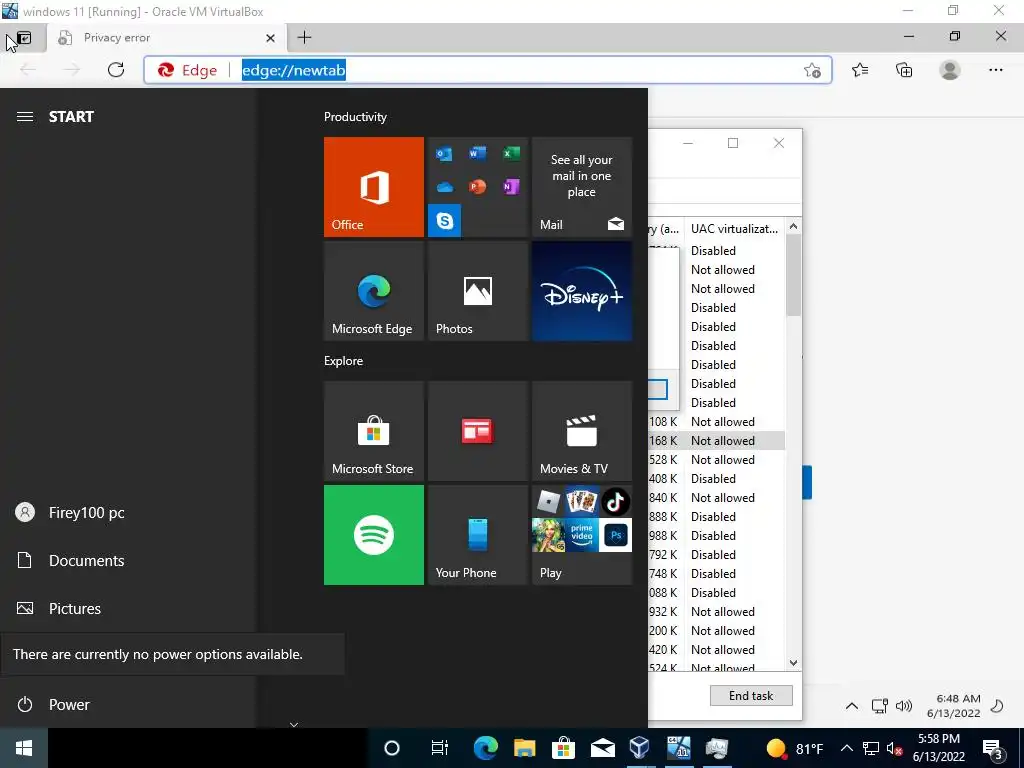Open the red News tile
The height and width of the screenshot is (768, 1024).
477,431
